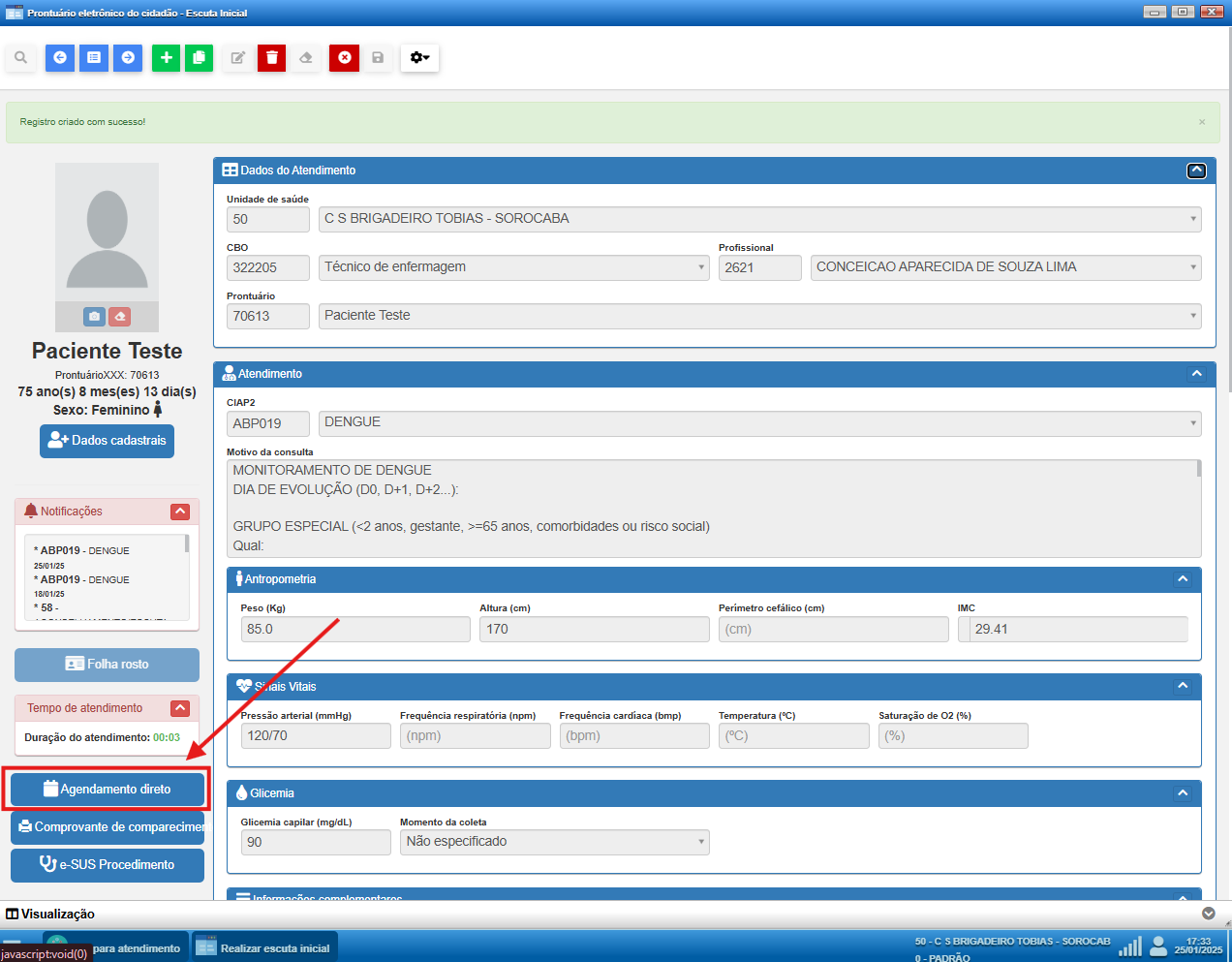The image size is (1232, 962).
Task: Click the Peso (Kg) input field
Action: (x=354, y=630)
